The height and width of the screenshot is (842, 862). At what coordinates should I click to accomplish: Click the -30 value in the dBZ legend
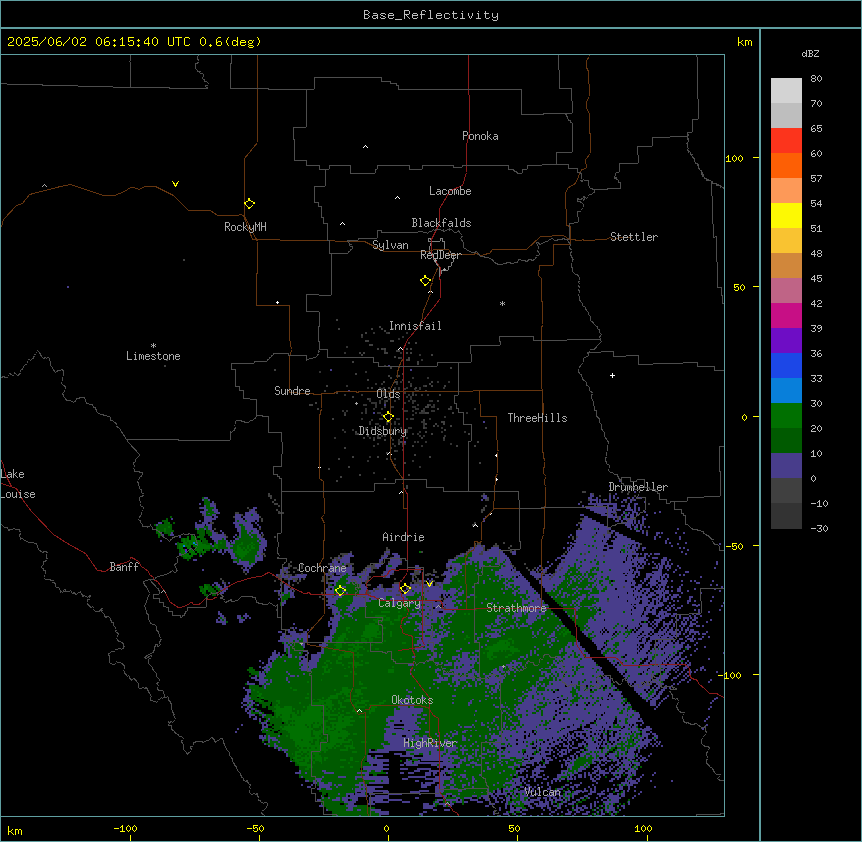click(819, 529)
